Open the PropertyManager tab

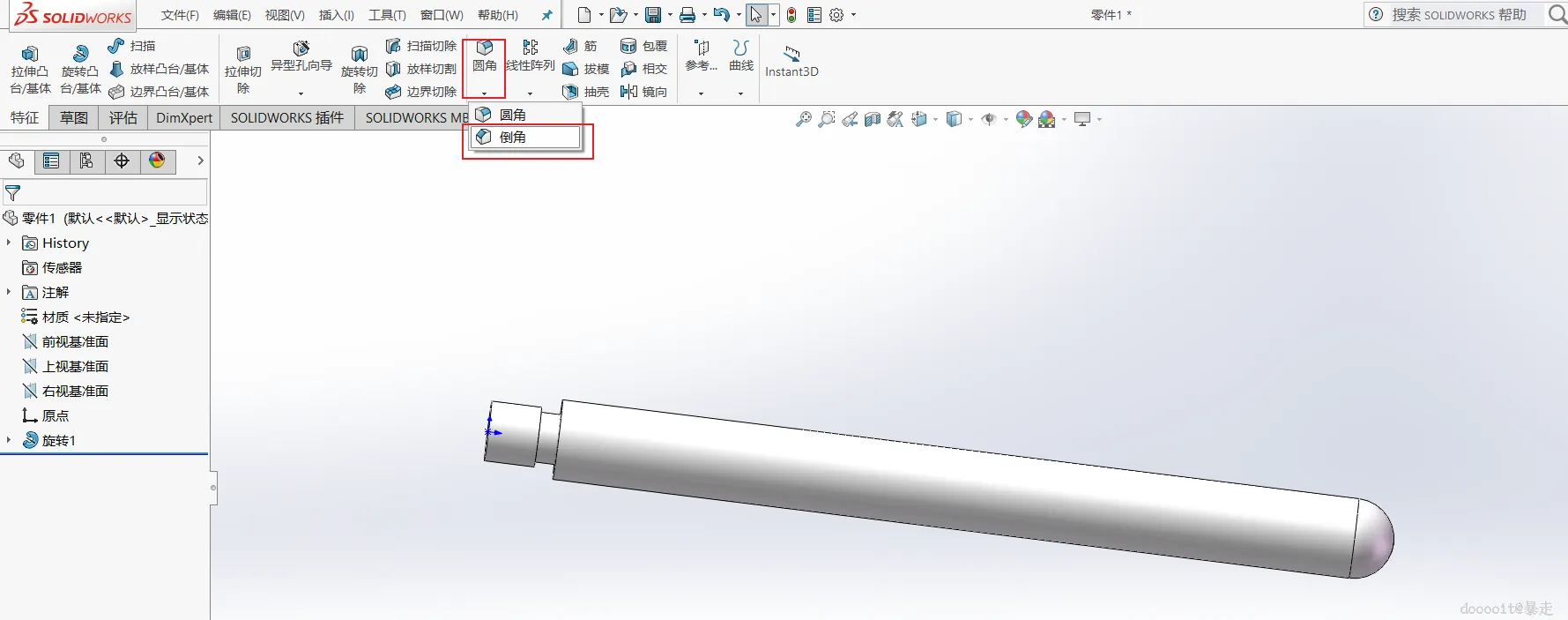[x=51, y=161]
